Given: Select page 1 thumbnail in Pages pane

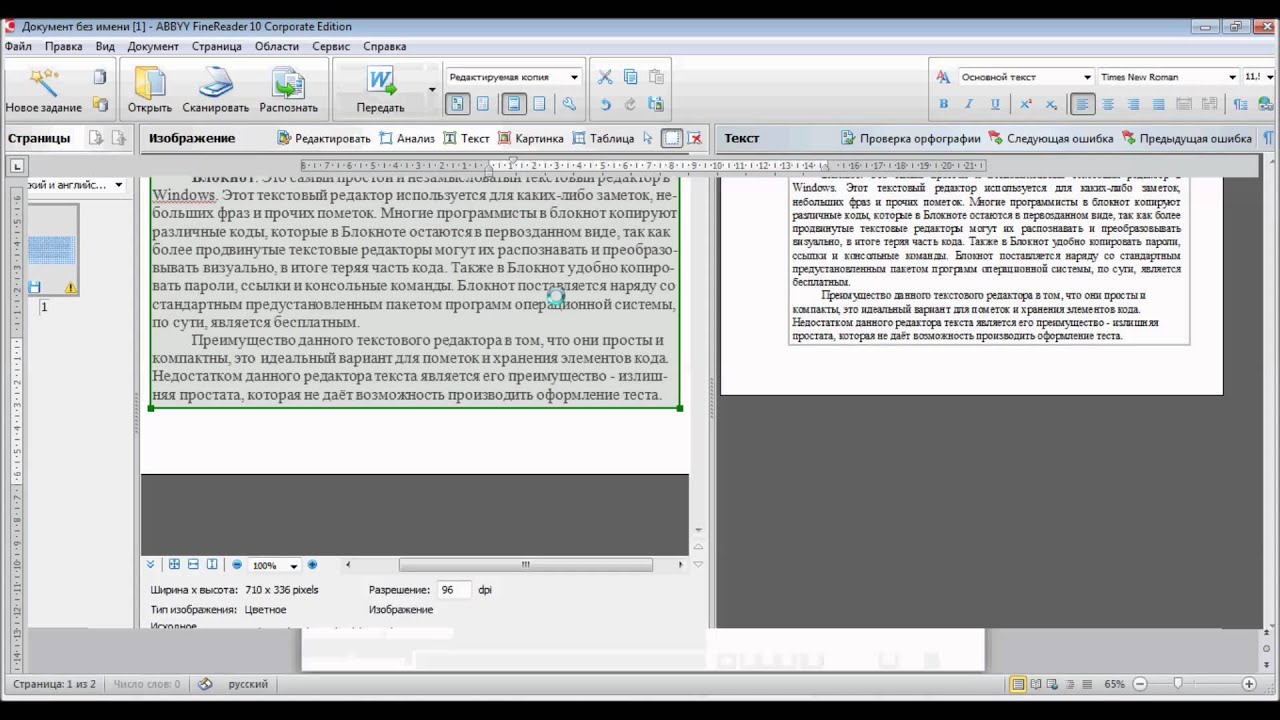Looking at the screenshot, I should pyautogui.click(x=53, y=250).
